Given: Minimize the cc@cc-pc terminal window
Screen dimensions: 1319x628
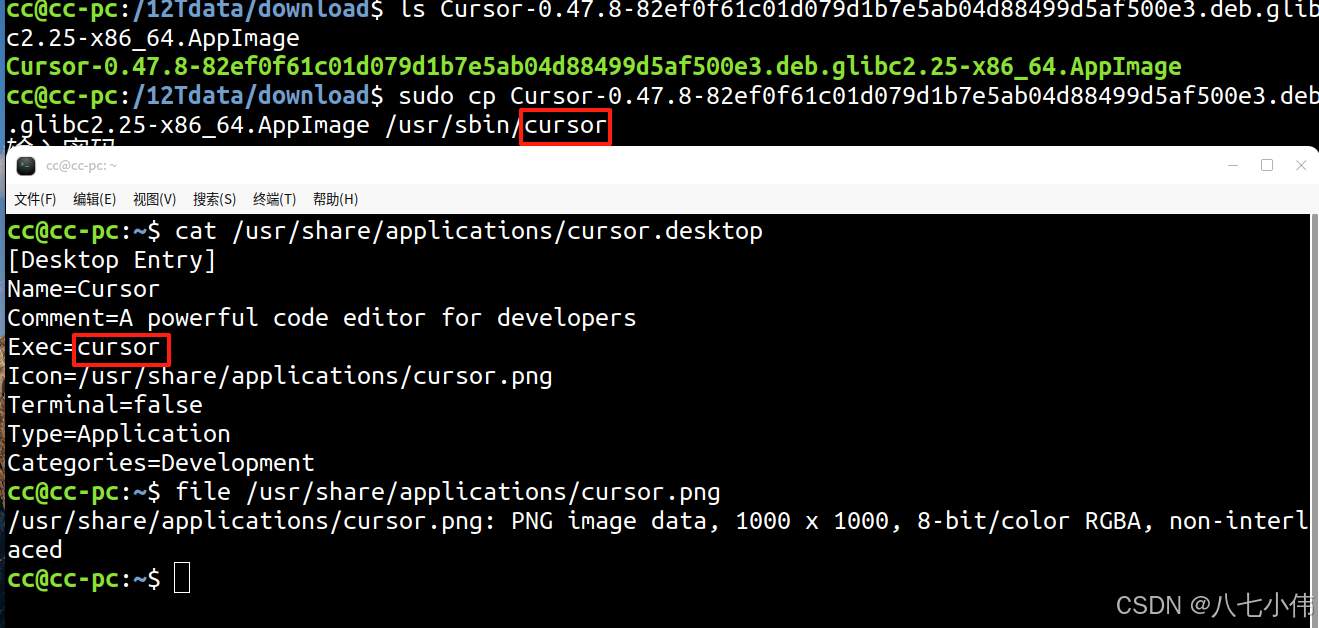Looking at the screenshot, I should click(x=1232, y=166).
